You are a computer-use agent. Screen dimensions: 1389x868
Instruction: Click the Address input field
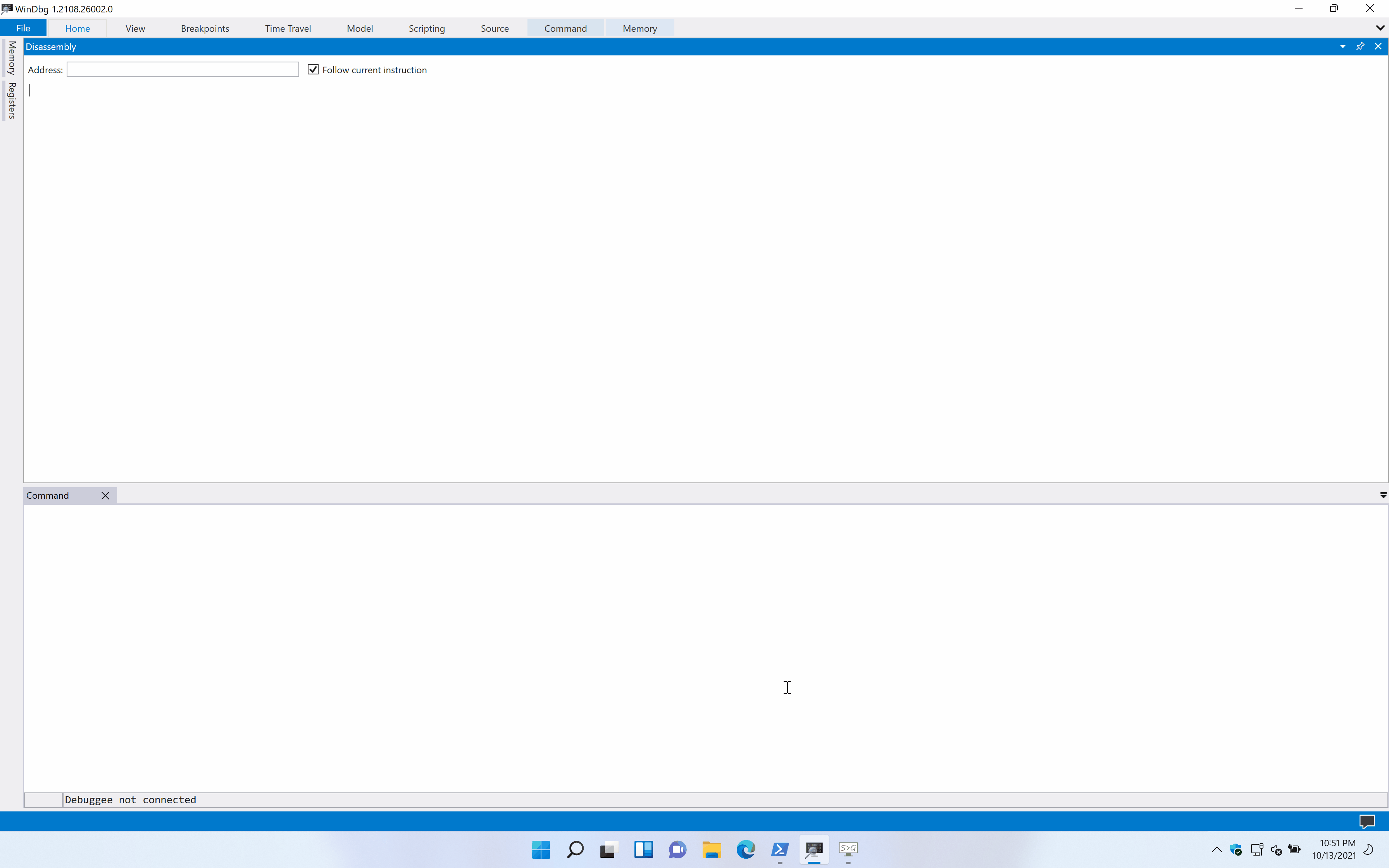pyautogui.click(x=183, y=69)
